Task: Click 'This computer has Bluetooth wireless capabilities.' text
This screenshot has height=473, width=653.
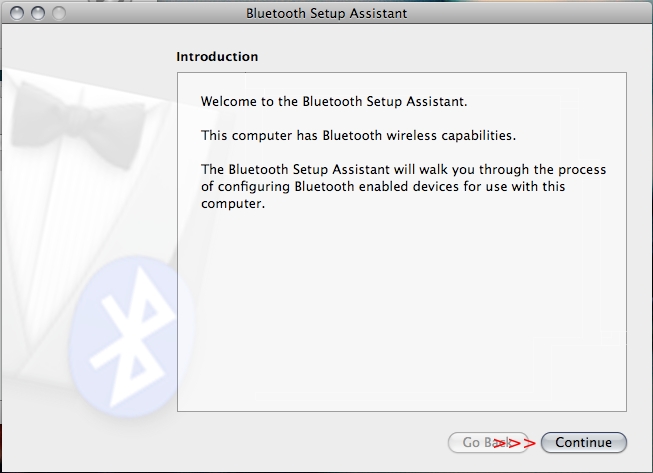Action: pyautogui.click(x=358, y=136)
